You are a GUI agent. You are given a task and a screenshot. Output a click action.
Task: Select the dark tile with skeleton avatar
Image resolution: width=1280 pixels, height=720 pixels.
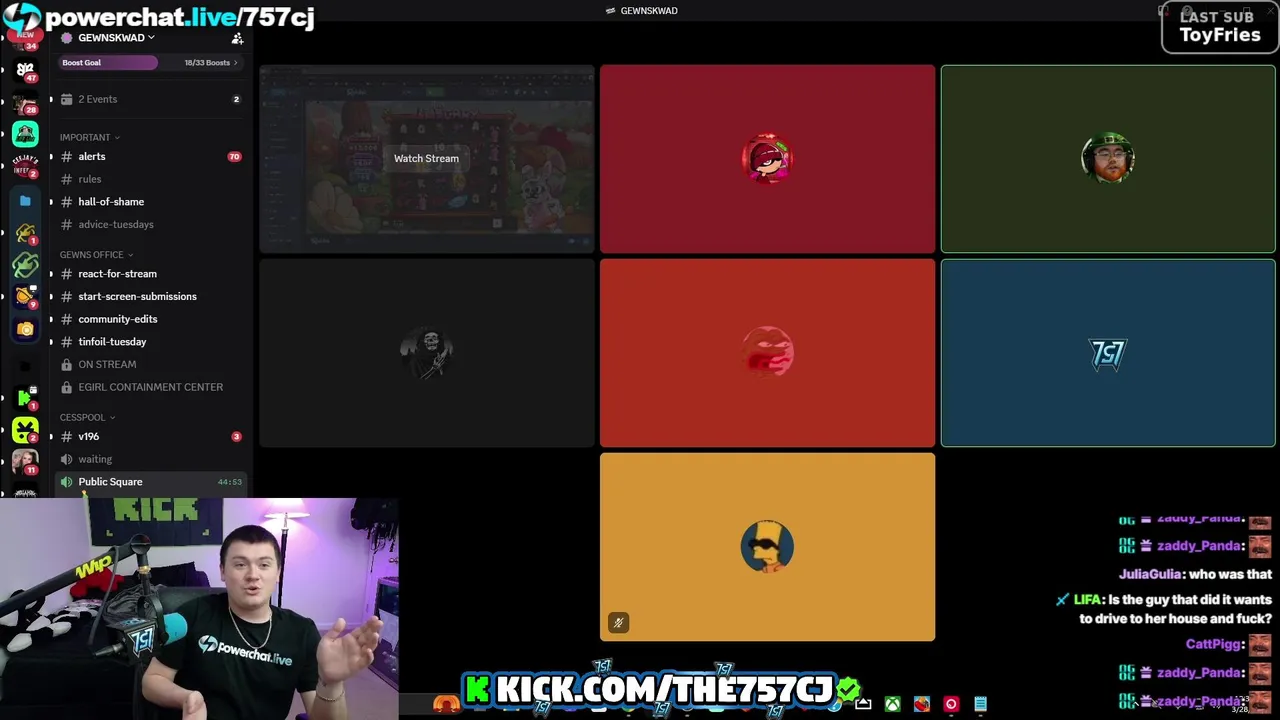pos(427,352)
